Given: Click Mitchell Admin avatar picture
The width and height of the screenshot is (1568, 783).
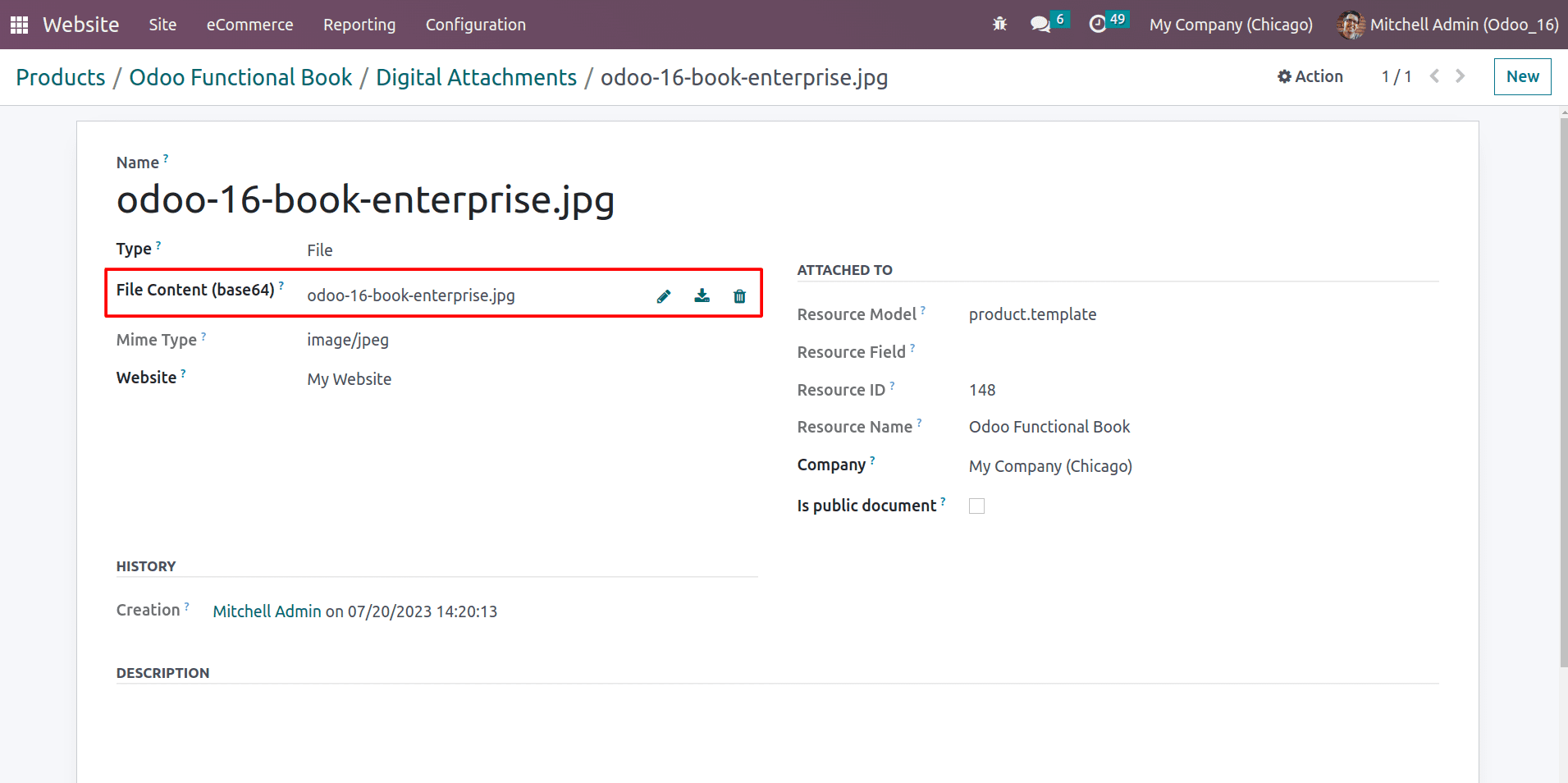Looking at the screenshot, I should click(1351, 25).
